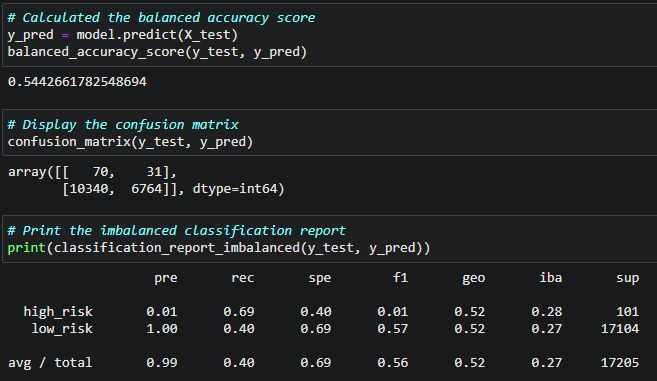
Task: Click the y_pred = model.predict(X_test) line
Action: pyautogui.click(x=123, y=35)
